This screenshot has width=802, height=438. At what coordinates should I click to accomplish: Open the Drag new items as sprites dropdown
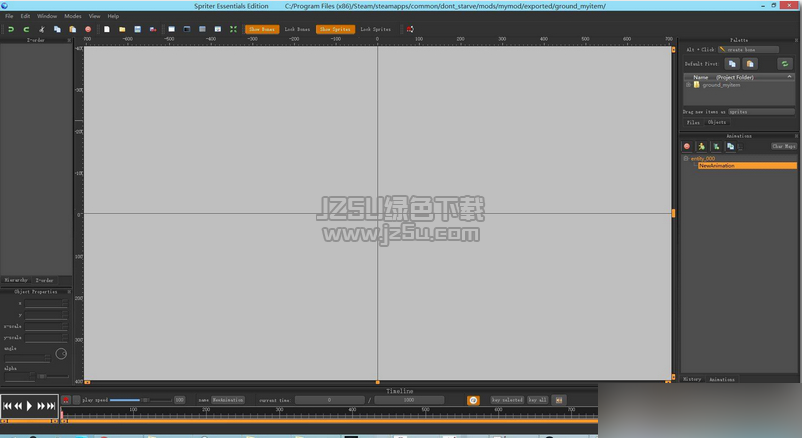pos(761,112)
